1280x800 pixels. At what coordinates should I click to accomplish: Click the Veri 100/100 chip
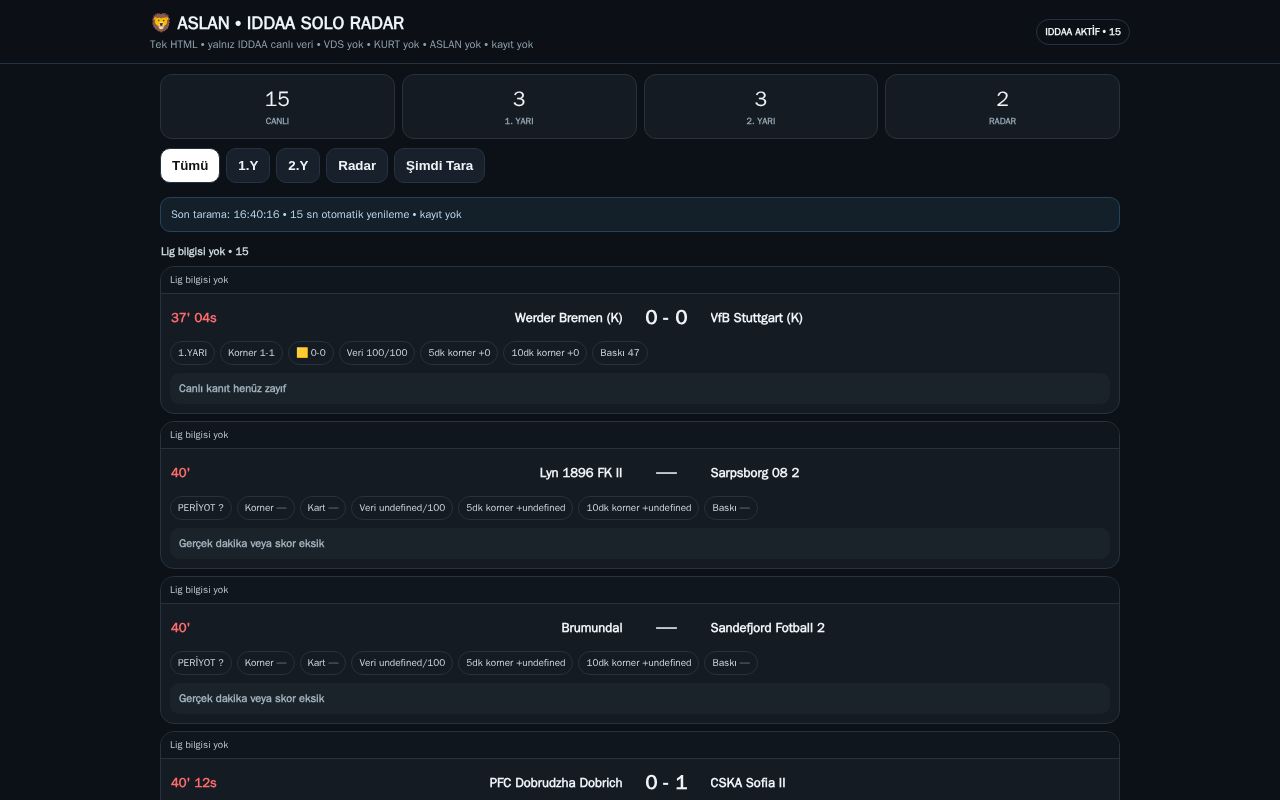[x=377, y=353]
